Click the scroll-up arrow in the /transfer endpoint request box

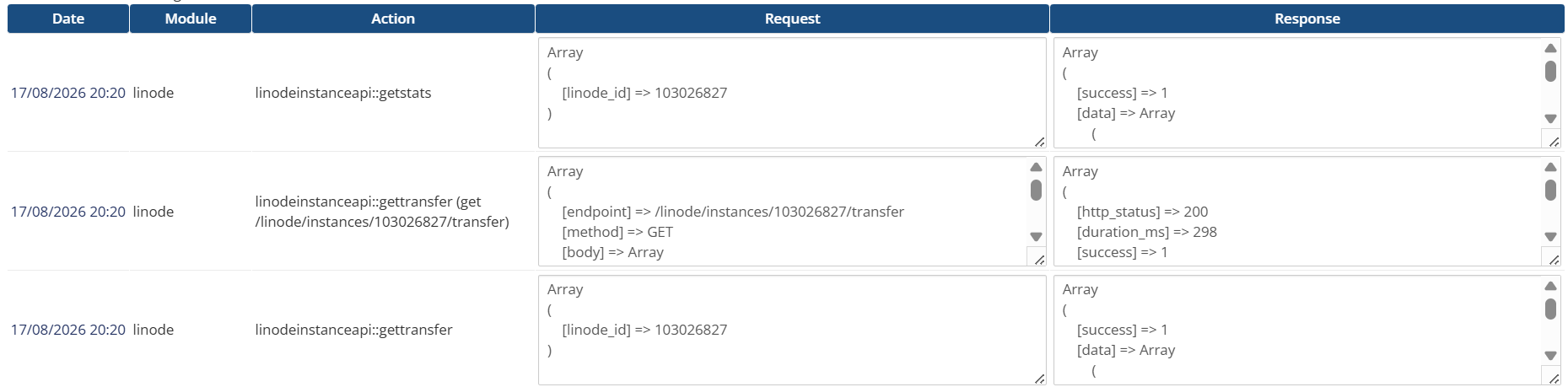(1036, 168)
